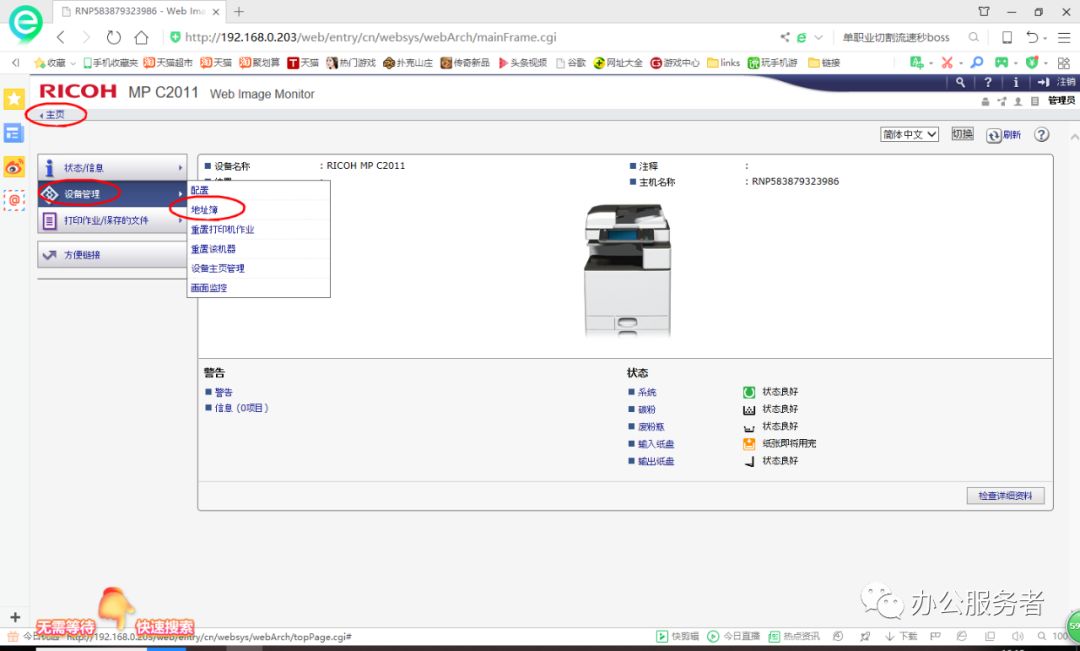
Task: Click the 打印作业/保存的文件 document icon
Action: click(50, 220)
